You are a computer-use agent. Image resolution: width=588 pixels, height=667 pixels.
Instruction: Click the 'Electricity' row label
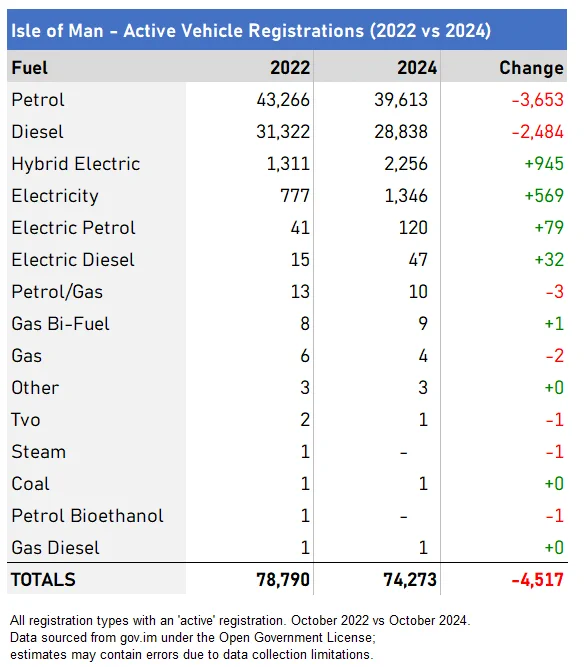tap(55, 196)
